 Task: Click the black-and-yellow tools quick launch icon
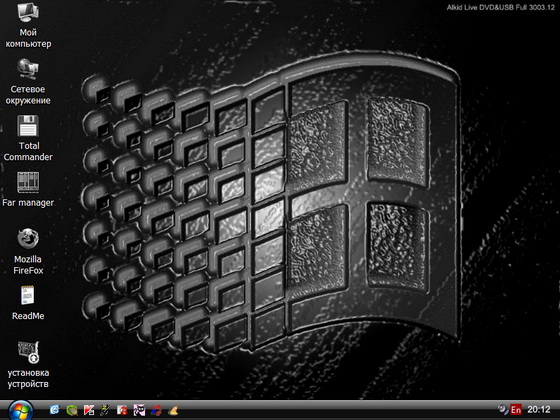click(x=105, y=410)
